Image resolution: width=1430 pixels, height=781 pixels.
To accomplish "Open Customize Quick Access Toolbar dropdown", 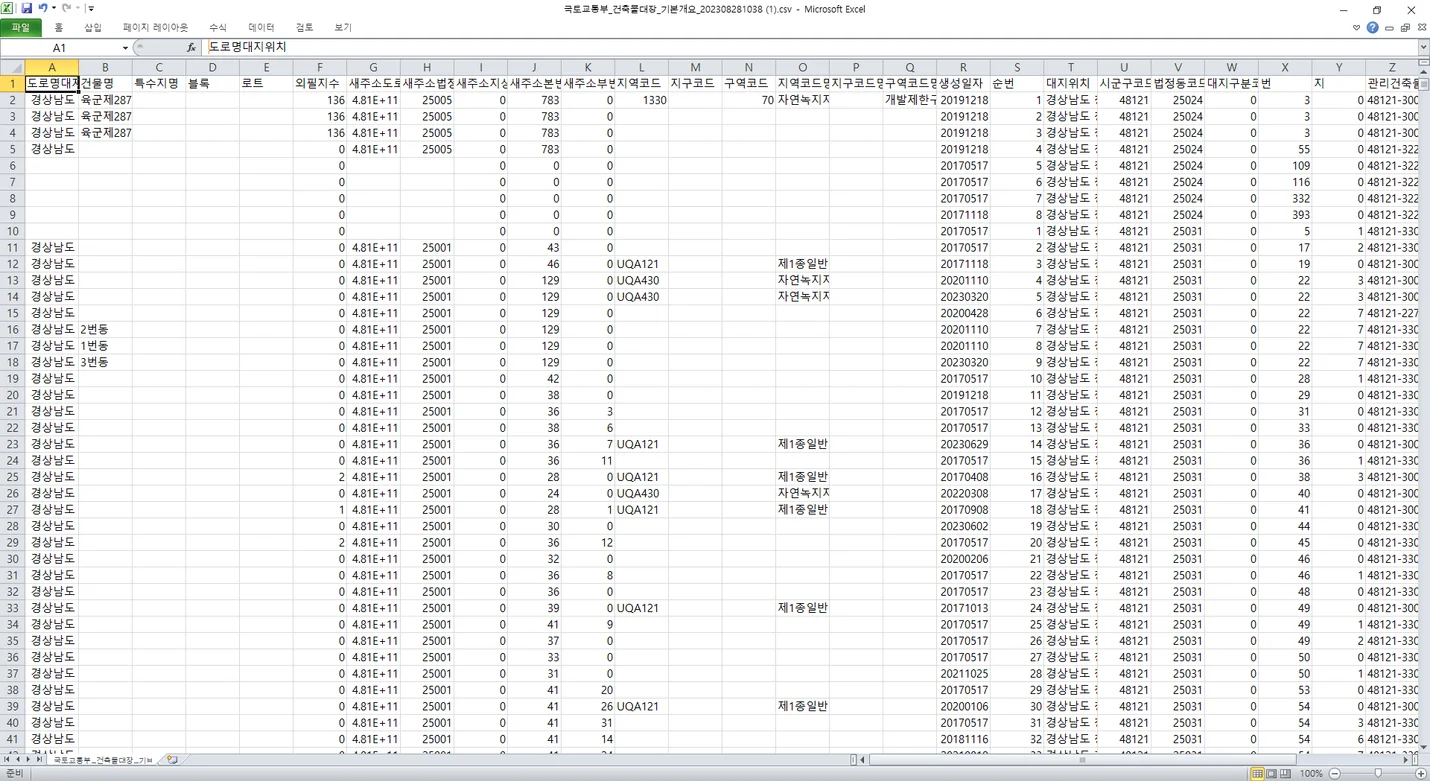I will [x=91, y=9].
